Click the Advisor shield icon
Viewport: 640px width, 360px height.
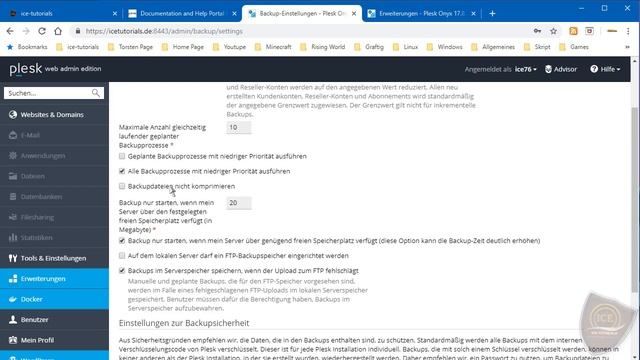click(549, 69)
